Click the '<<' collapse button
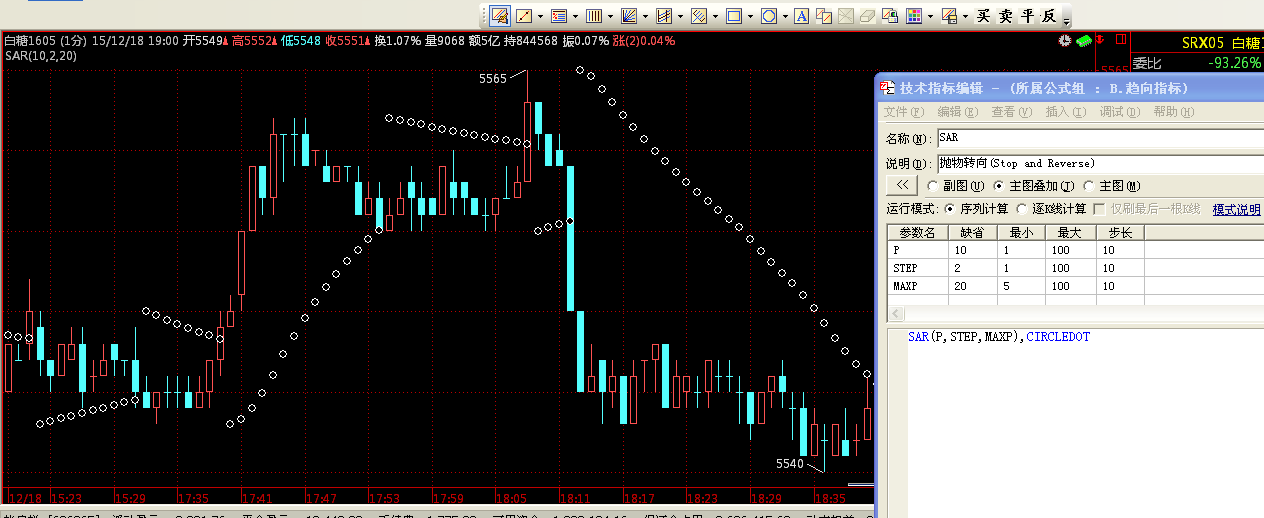 tap(902, 185)
